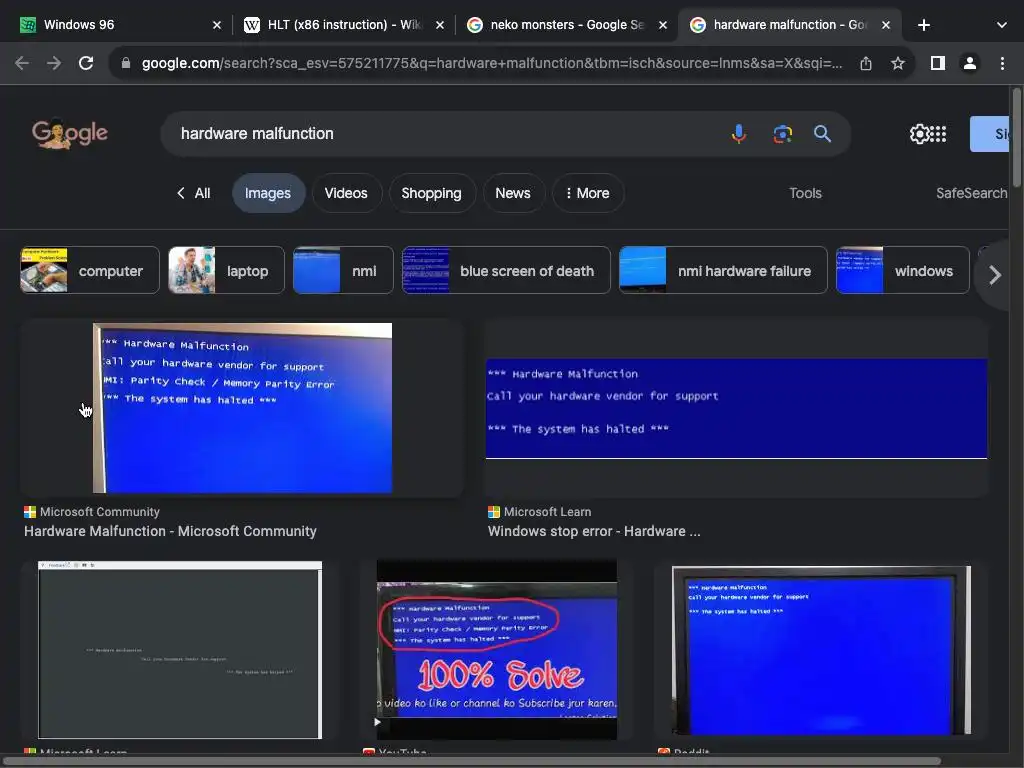The width and height of the screenshot is (1024, 768).
Task: Click the horizontal scrollbar at bottom
Action: click(473, 761)
